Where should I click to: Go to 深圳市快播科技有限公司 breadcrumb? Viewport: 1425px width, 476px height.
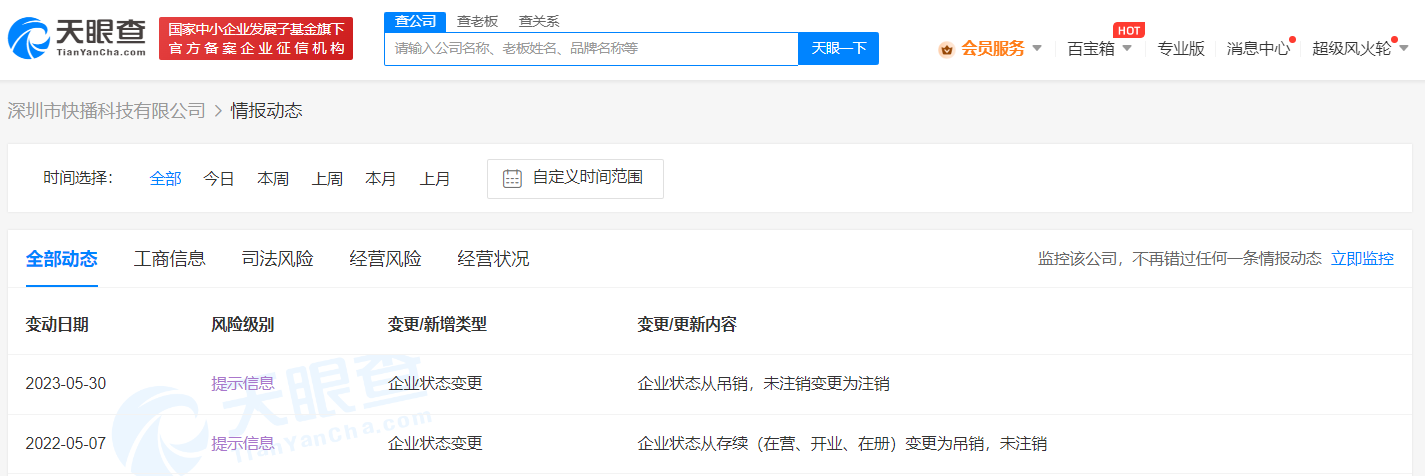coord(107,111)
